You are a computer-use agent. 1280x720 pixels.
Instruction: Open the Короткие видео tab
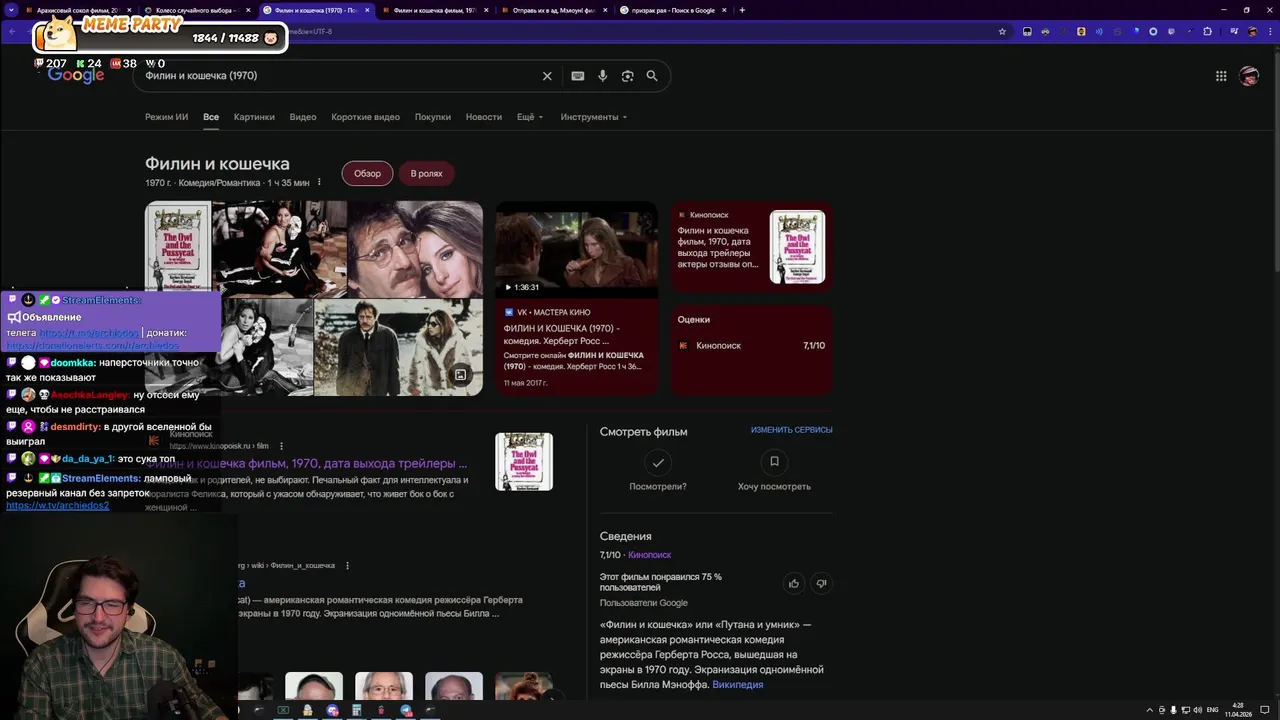[366, 117]
